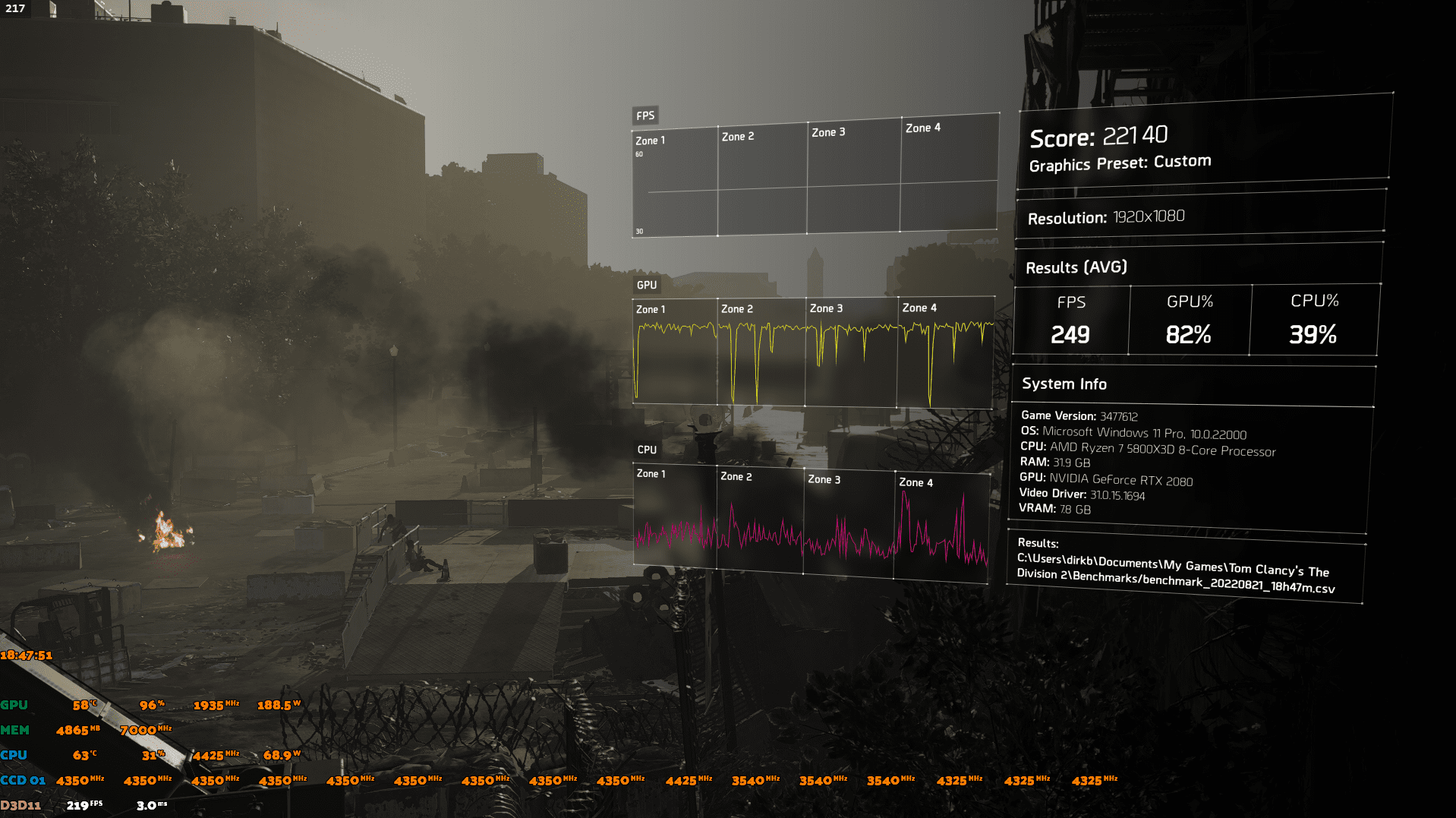The height and width of the screenshot is (818, 1456).
Task: Click the 18:47:51 overlay clock
Action: point(27,655)
